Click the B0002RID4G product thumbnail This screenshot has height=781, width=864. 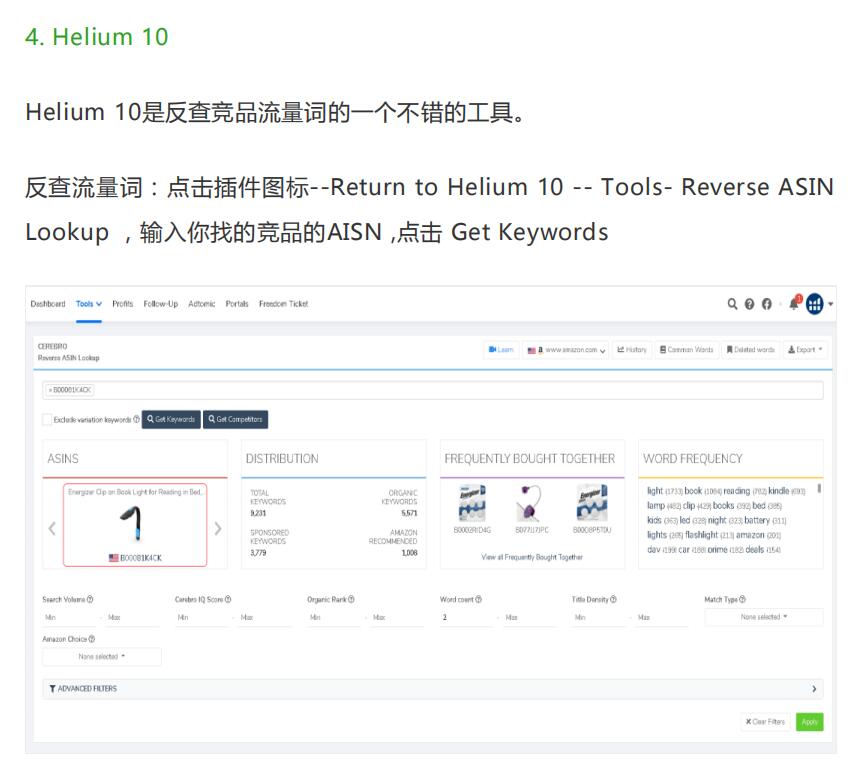(472, 503)
